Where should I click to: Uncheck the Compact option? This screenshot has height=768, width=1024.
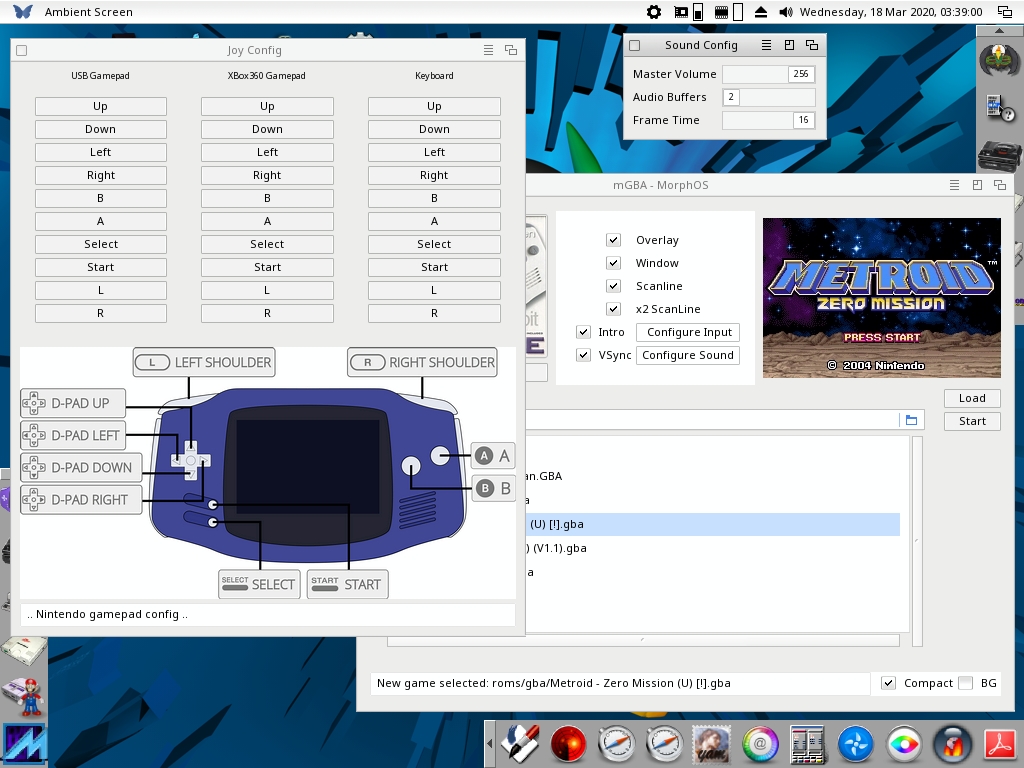pos(888,683)
